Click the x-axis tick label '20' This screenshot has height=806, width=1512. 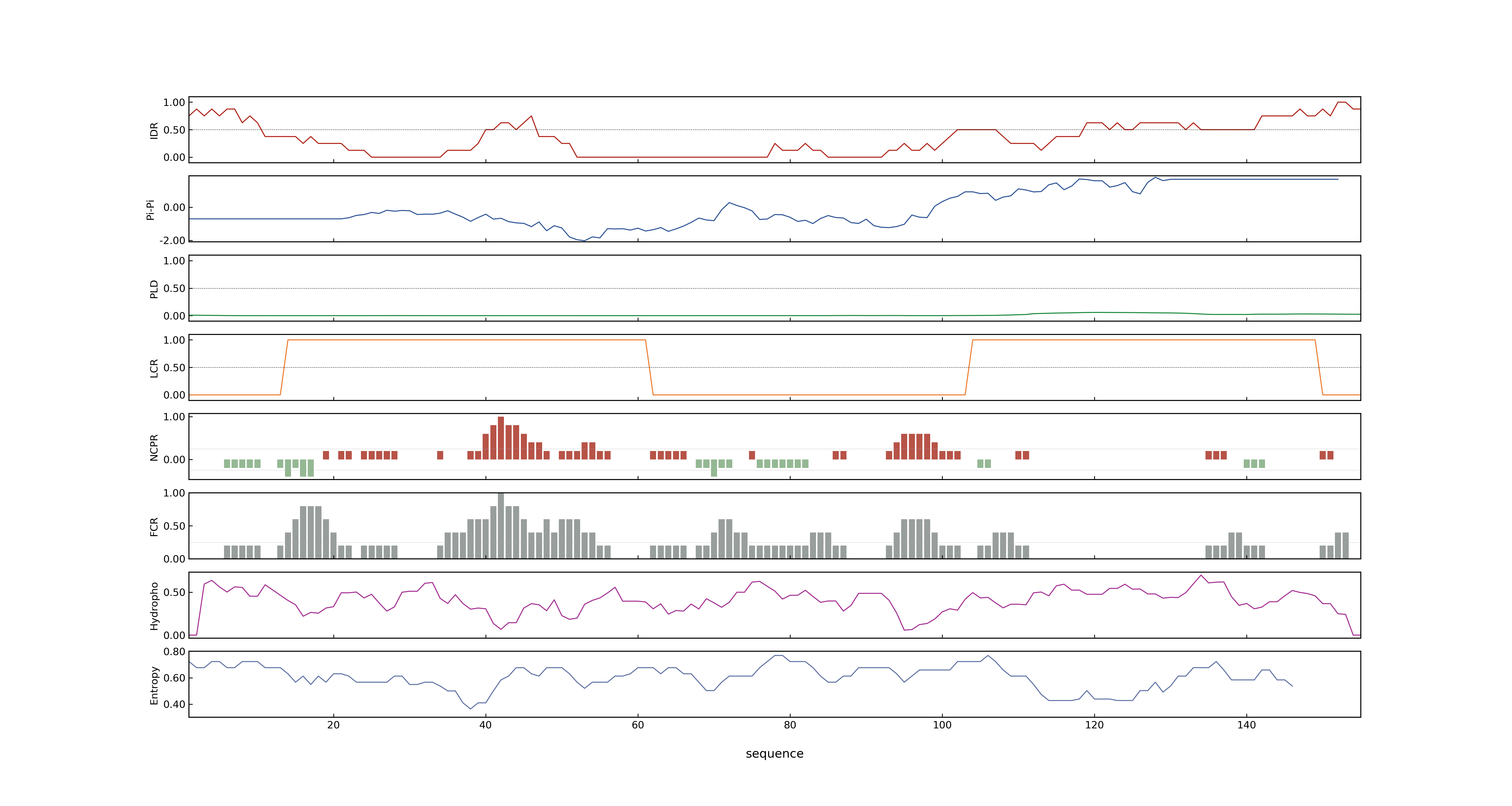[x=333, y=725]
